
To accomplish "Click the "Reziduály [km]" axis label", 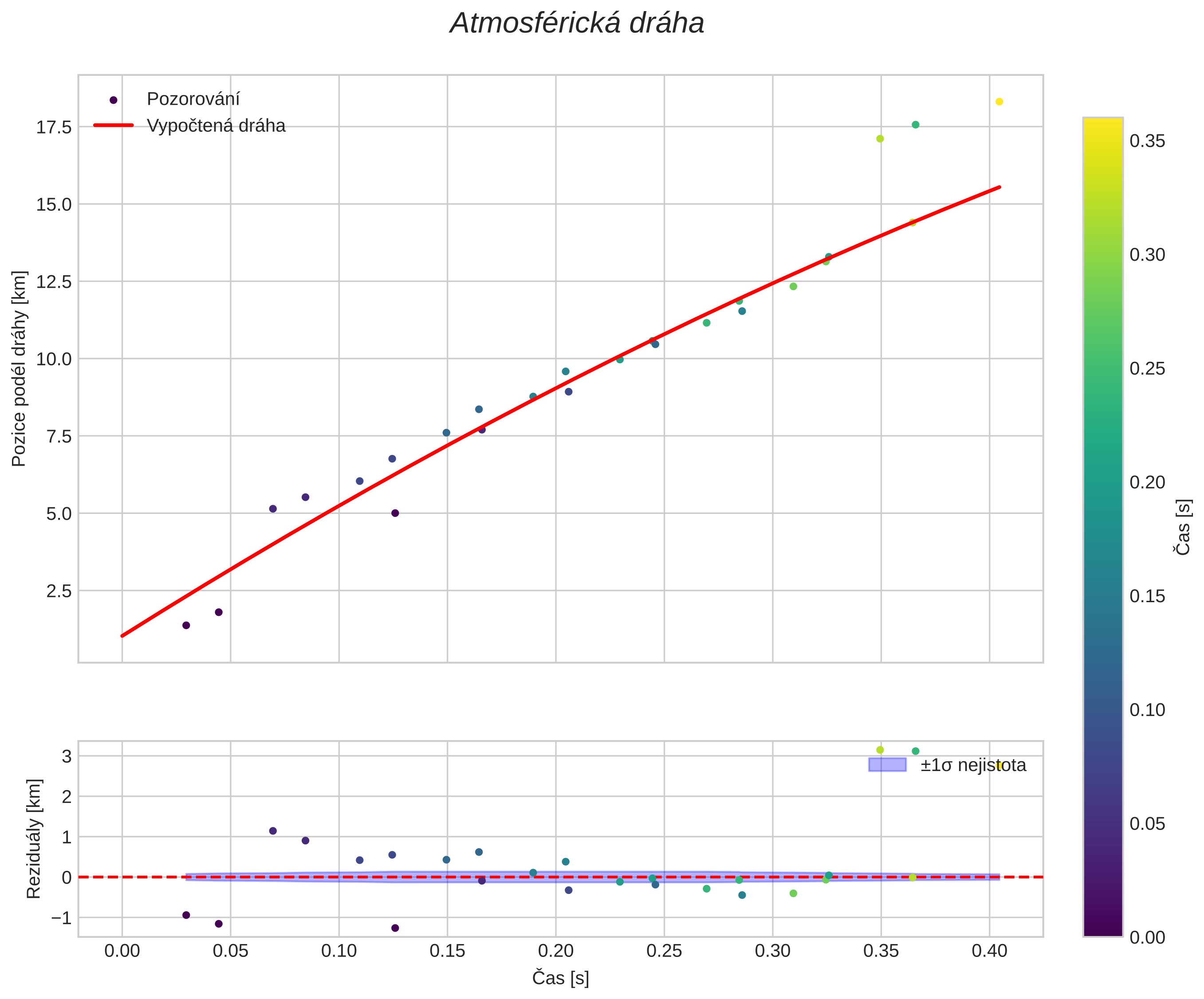I will coord(34,838).
